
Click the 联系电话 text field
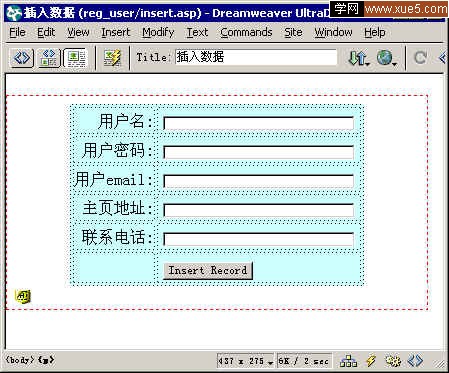pos(259,239)
